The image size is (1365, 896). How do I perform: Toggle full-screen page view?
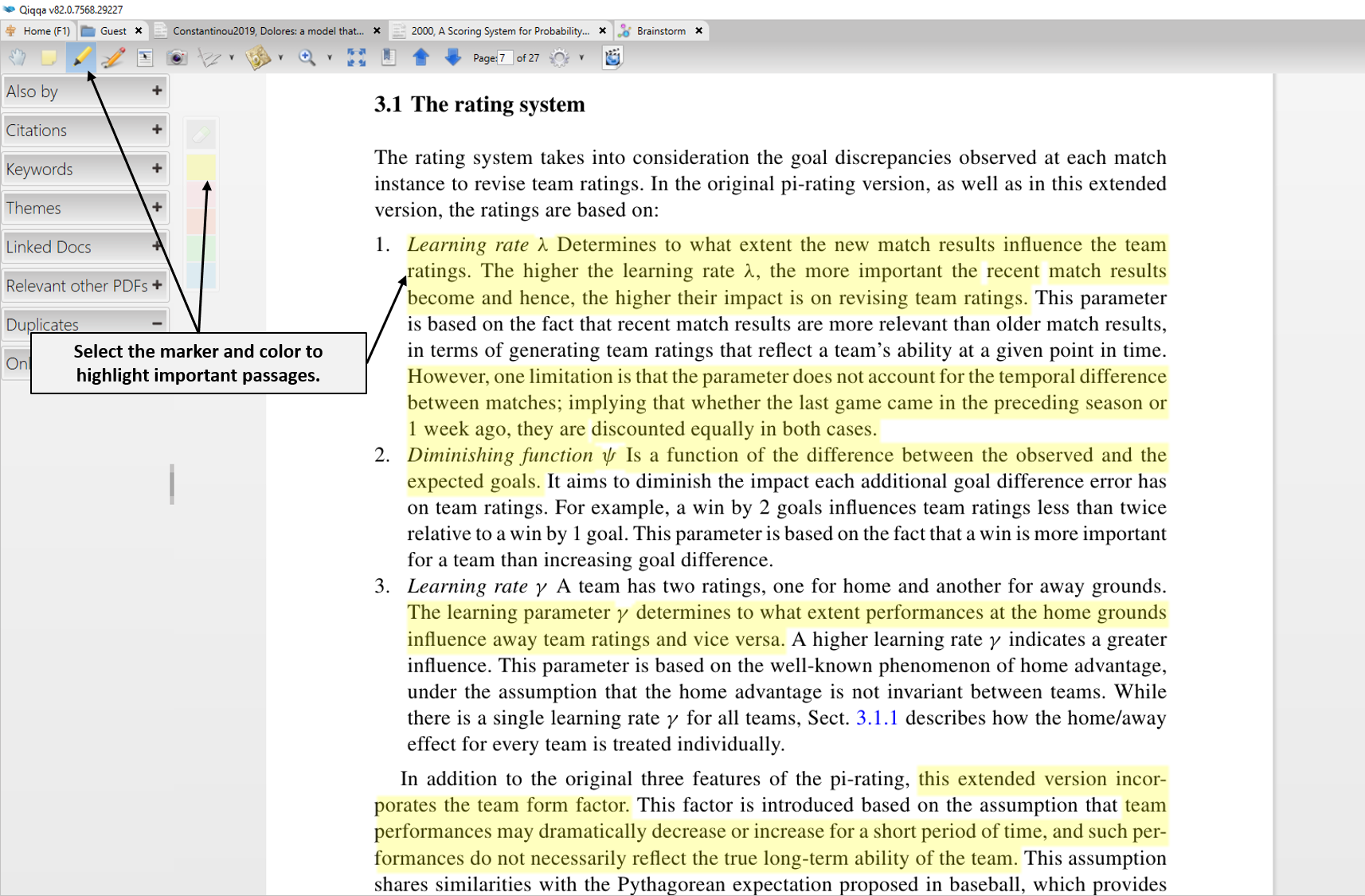point(356,57)
